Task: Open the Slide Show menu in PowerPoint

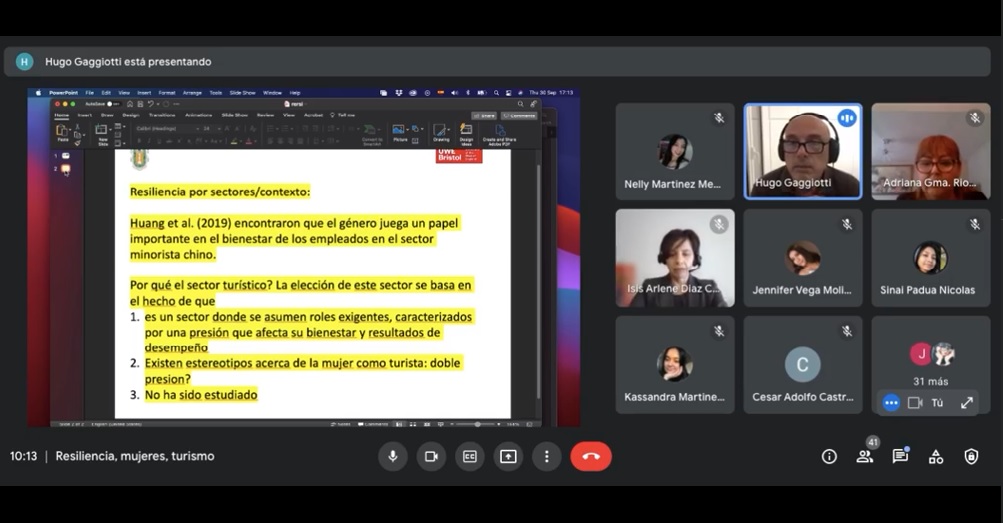Action: [x=242, y=93]
